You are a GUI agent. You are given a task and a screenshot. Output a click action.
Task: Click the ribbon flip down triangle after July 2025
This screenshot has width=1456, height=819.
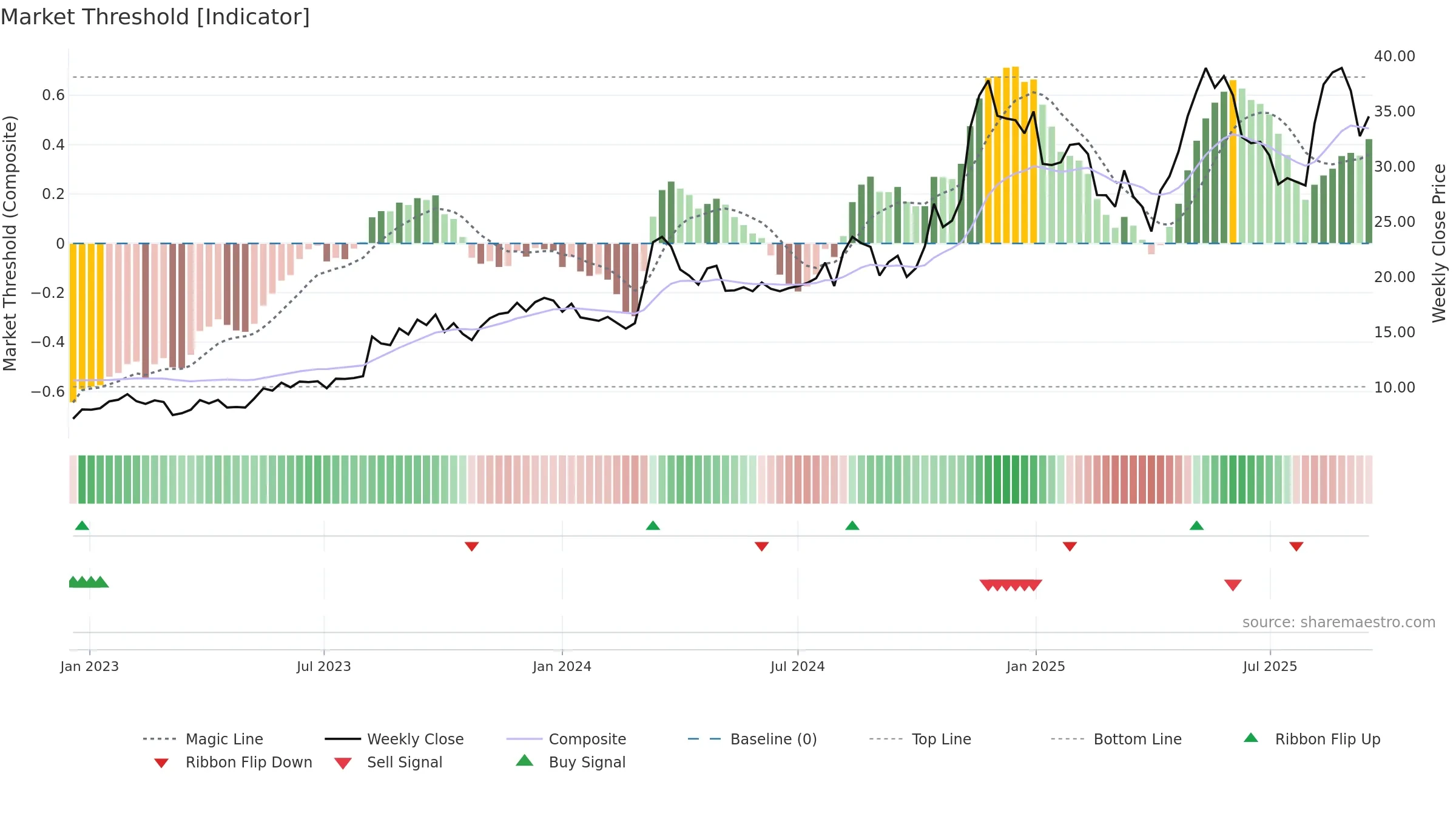point(1296,547)
